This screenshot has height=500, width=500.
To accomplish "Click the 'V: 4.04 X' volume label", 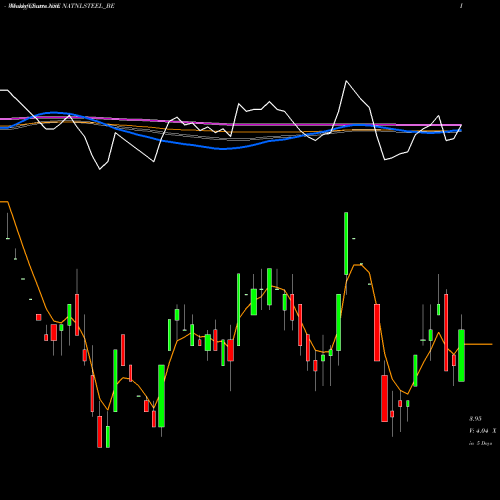I will point(482,431).
